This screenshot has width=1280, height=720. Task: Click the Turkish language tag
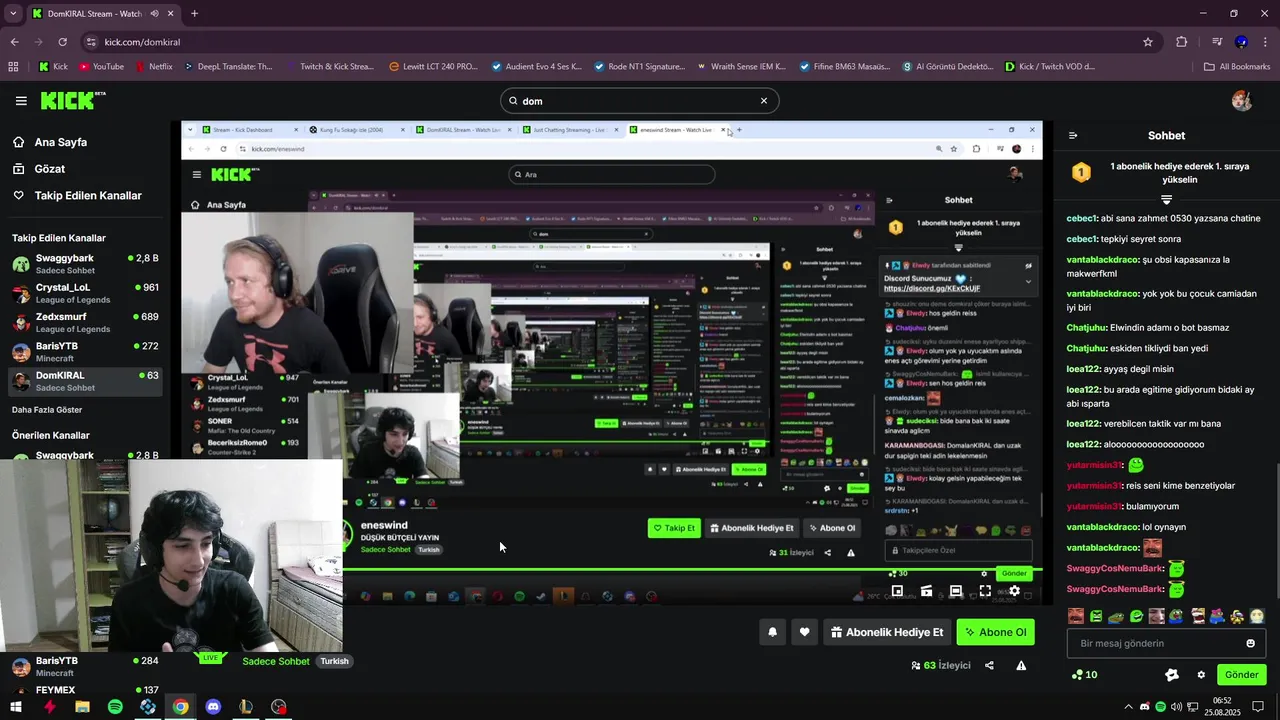click(x=334, y=661)
